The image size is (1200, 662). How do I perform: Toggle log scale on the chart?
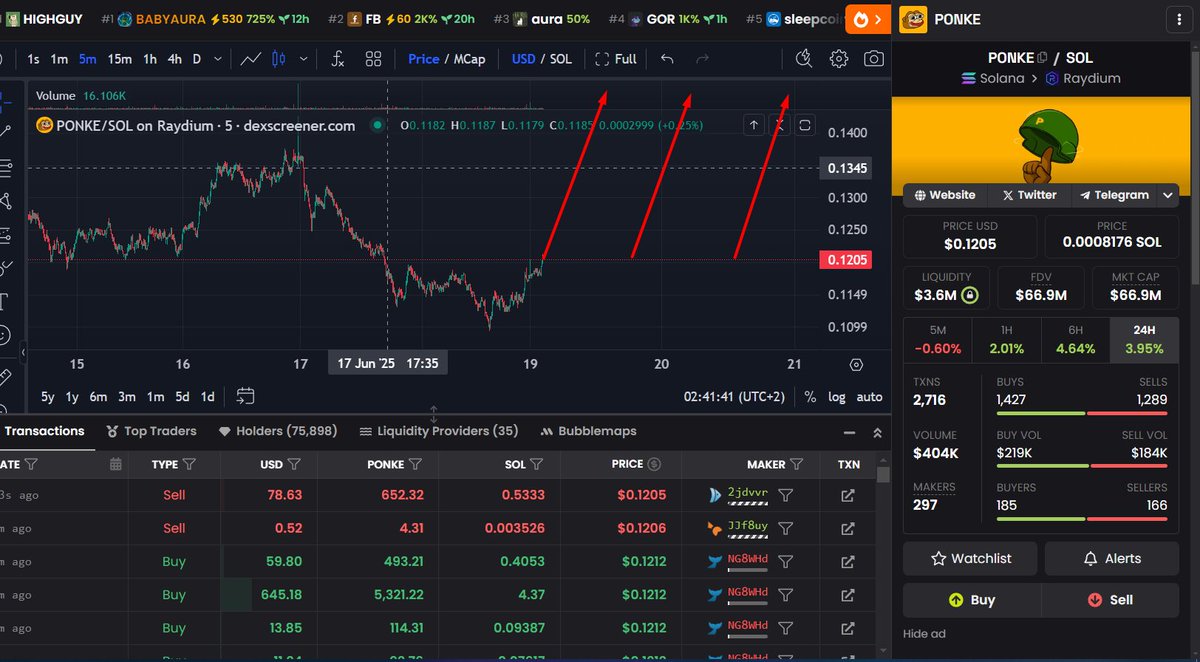pyautogui.click(x=837, y=397)
